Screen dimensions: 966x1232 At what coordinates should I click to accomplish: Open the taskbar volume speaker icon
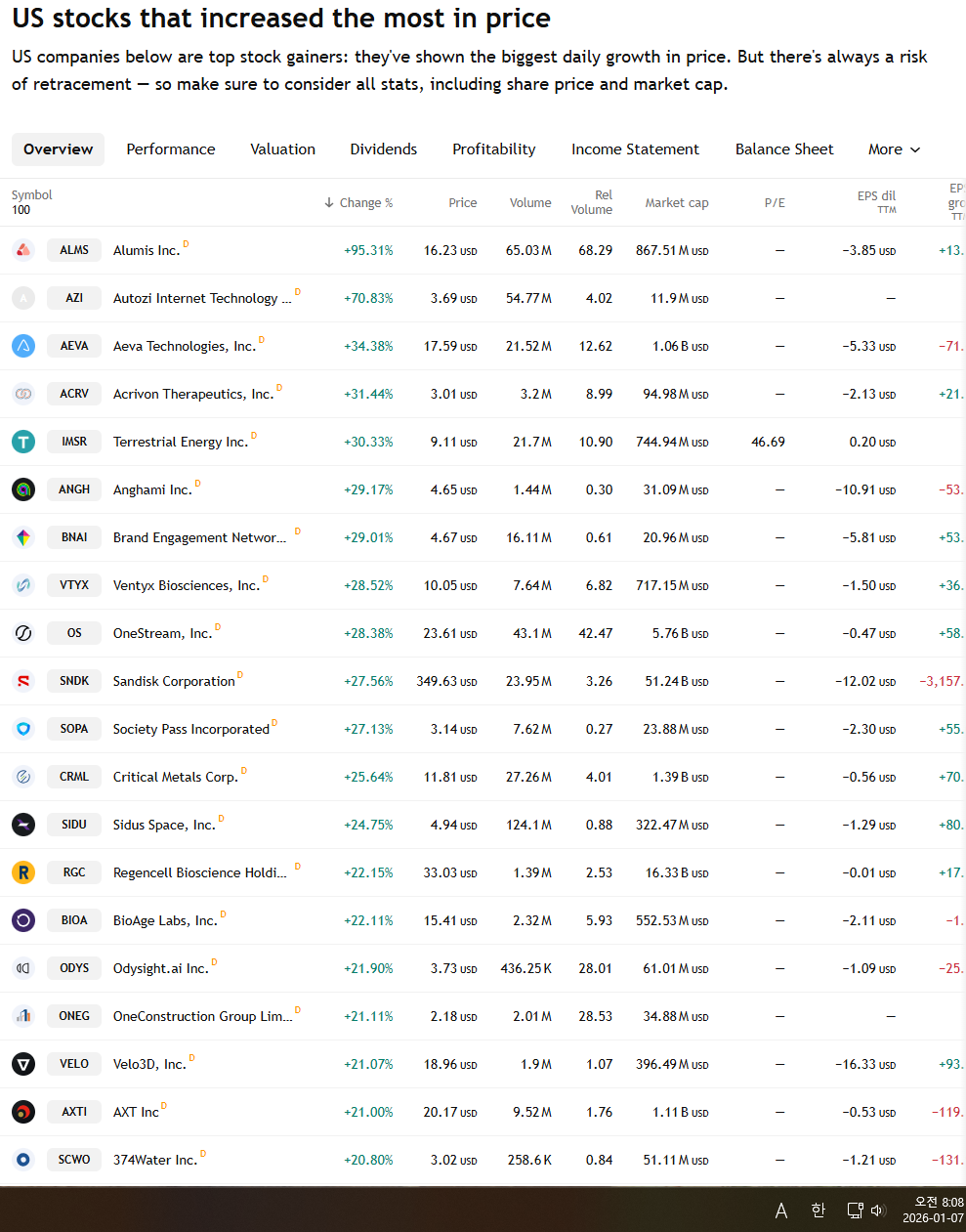pyautogui.click(x=877, y=1211)
